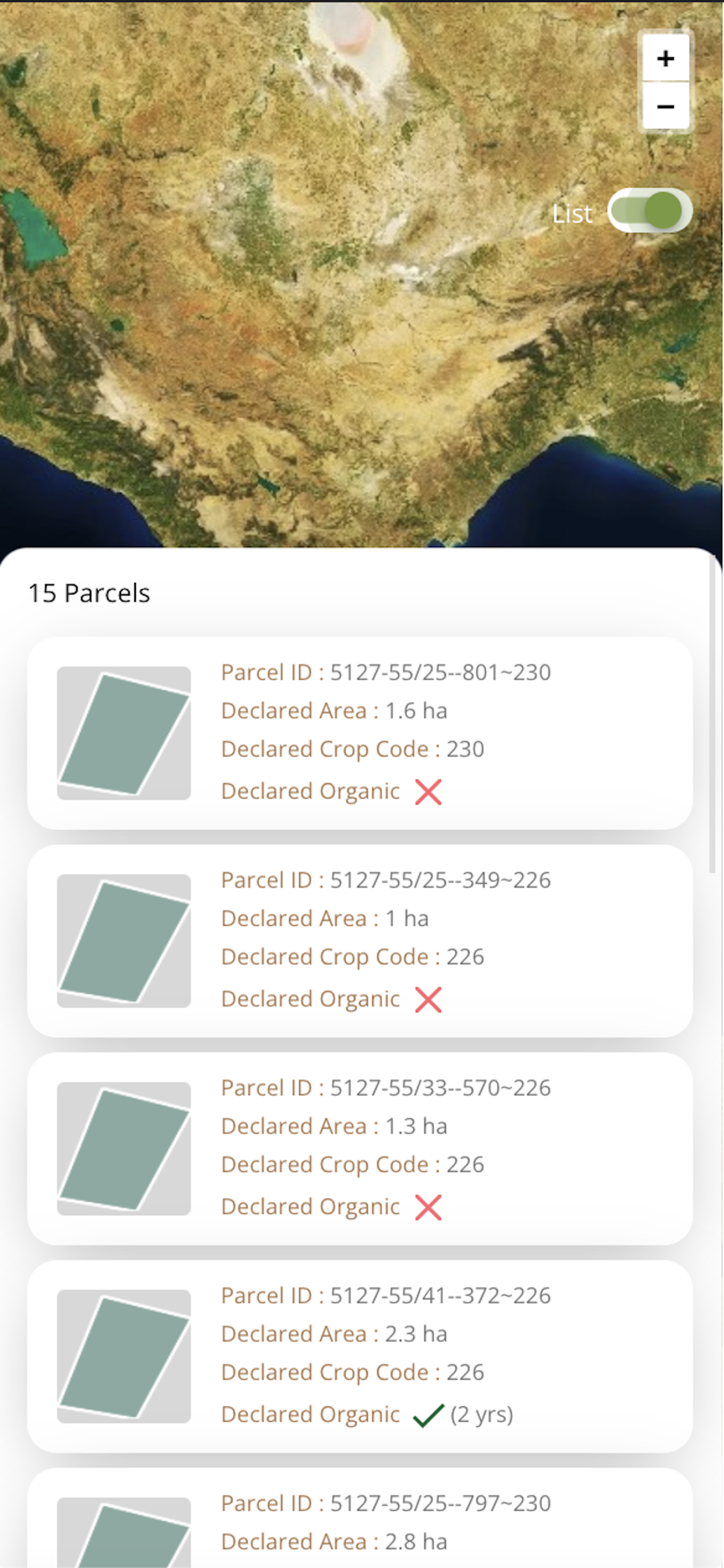Open the partially visible parcel 5127-55/25--797~230
Image resolution: width=724 pixels, height=1568 pixels.
[360, 1518]
